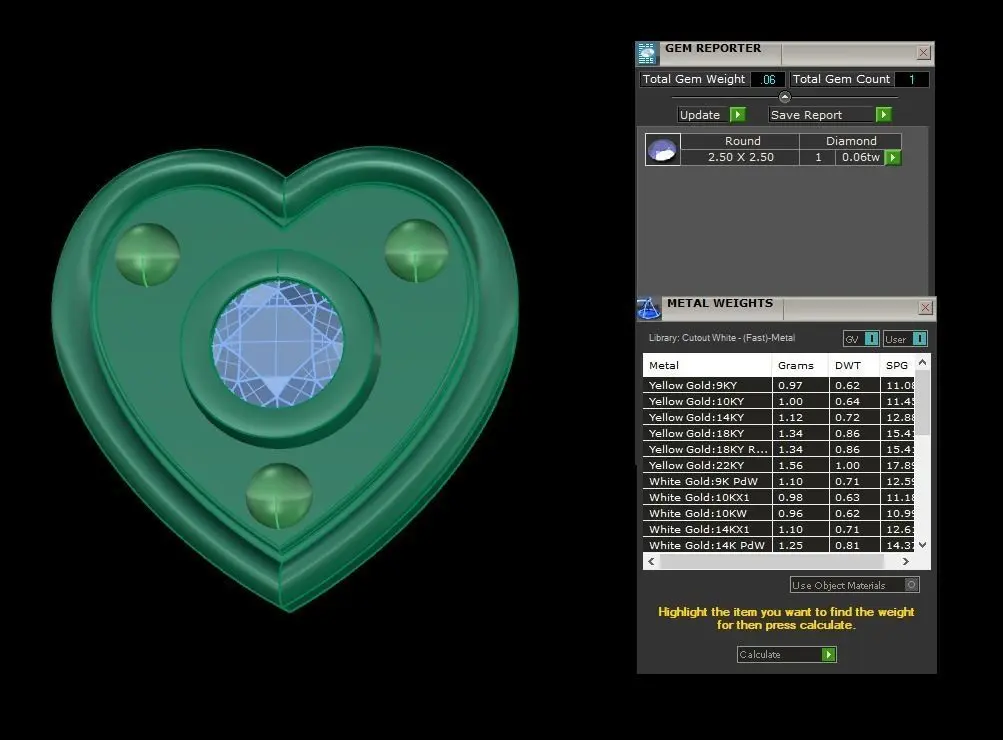Select the round diamond gem thumbnail
This screenshot has width=1003, height=740.
(x=662, y=150)
